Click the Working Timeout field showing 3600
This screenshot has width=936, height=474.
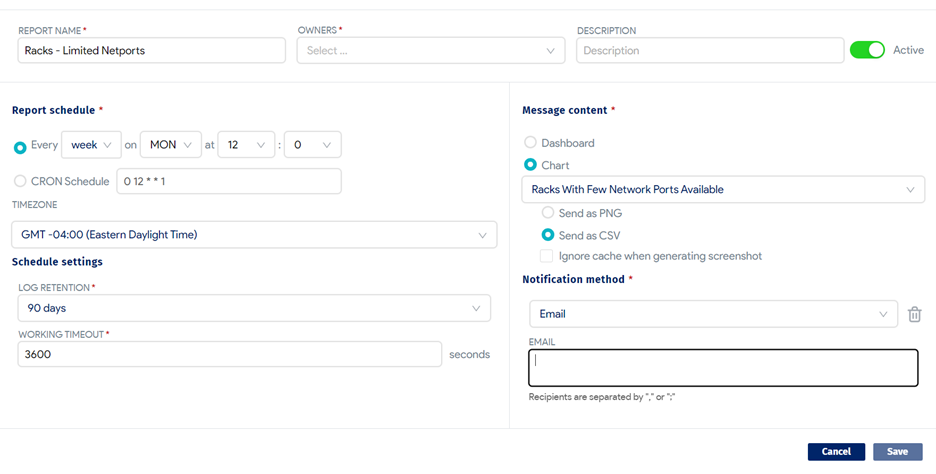coord(230,354)
